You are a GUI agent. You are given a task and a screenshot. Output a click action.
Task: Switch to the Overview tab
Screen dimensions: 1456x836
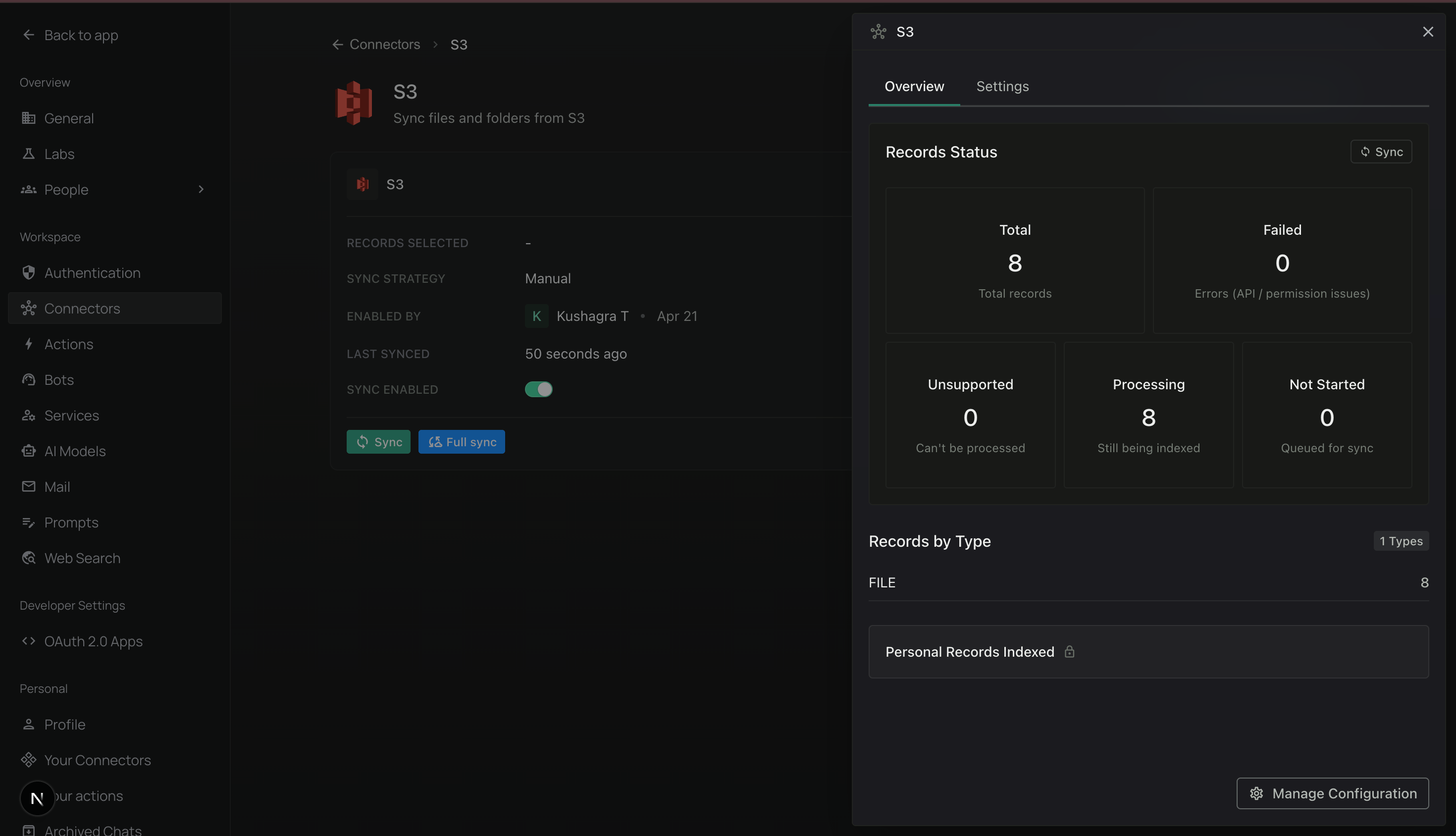pos(914,87)
